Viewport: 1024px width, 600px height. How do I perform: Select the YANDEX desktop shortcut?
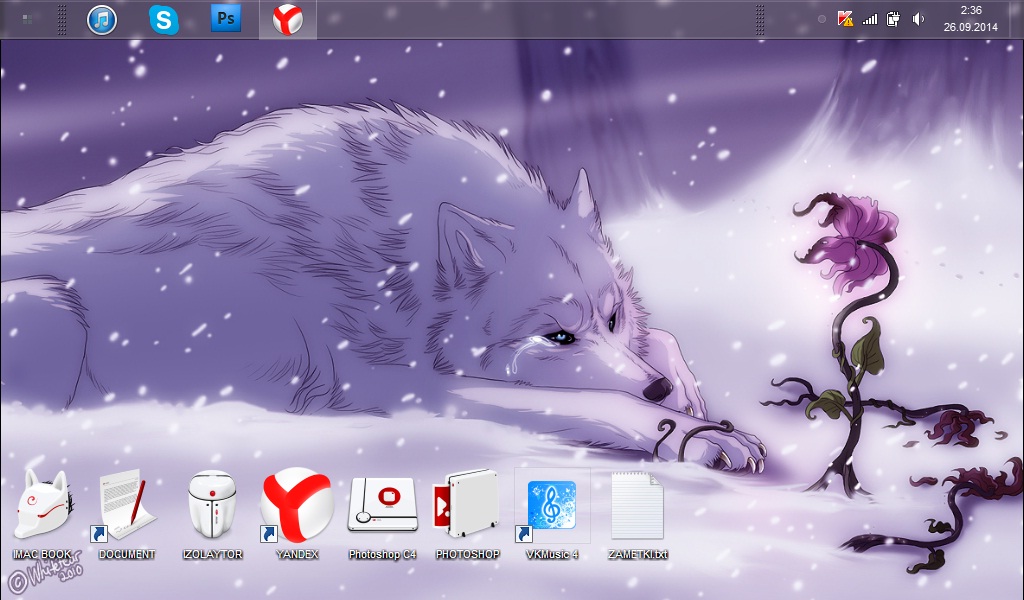(297, 514)
